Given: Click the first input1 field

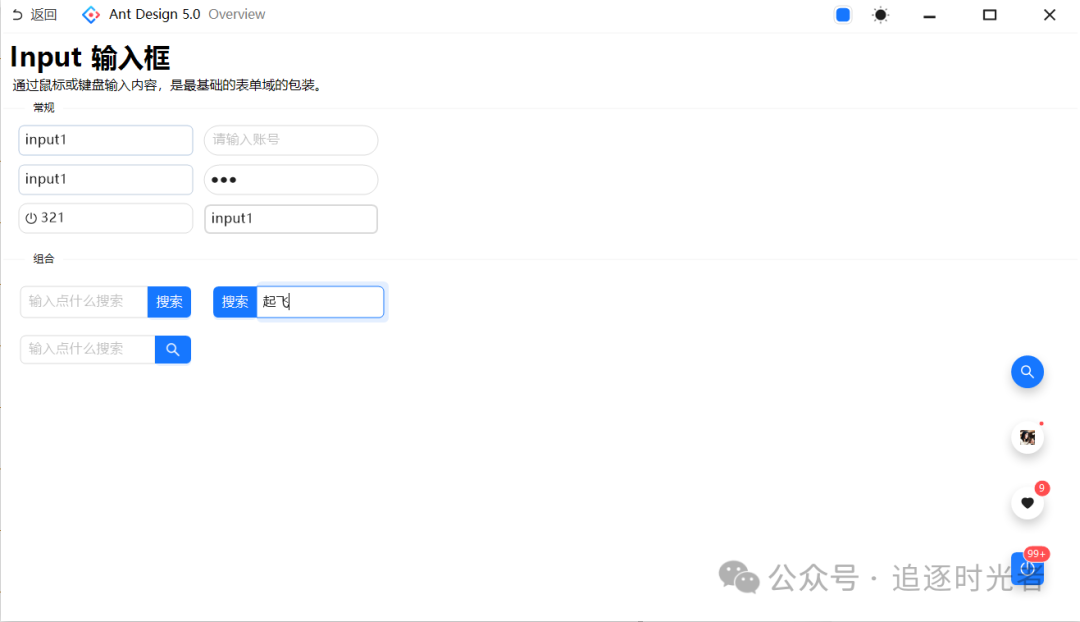Looking at the screenshot, I should pyautogui.click(x=105, y=140).
